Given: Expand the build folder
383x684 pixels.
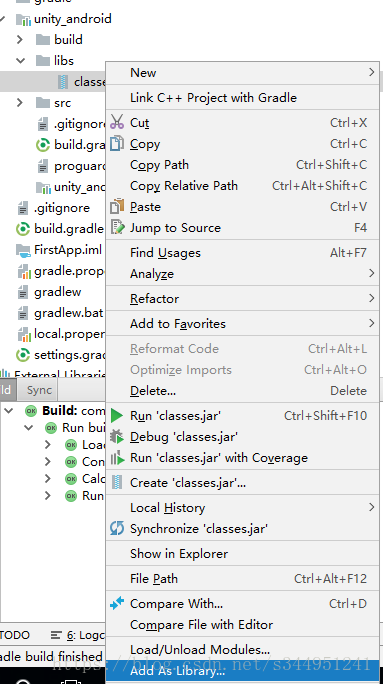Looking at the screenshot, I should click(20, 40).
